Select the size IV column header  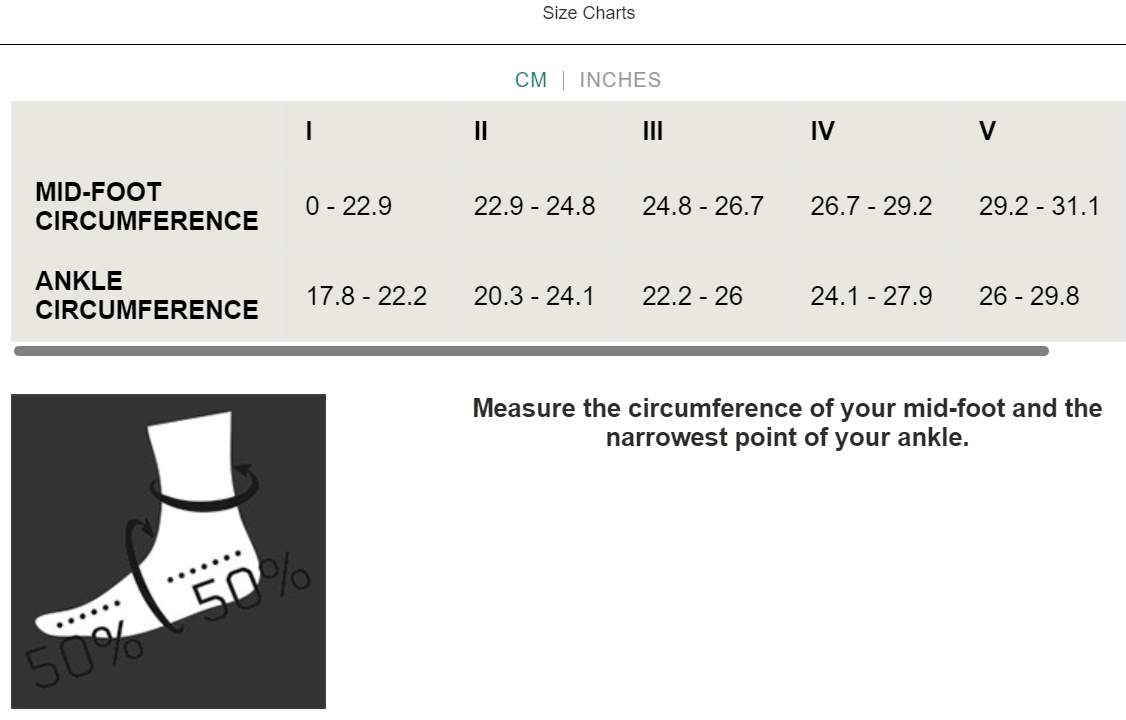coord(822,132)
